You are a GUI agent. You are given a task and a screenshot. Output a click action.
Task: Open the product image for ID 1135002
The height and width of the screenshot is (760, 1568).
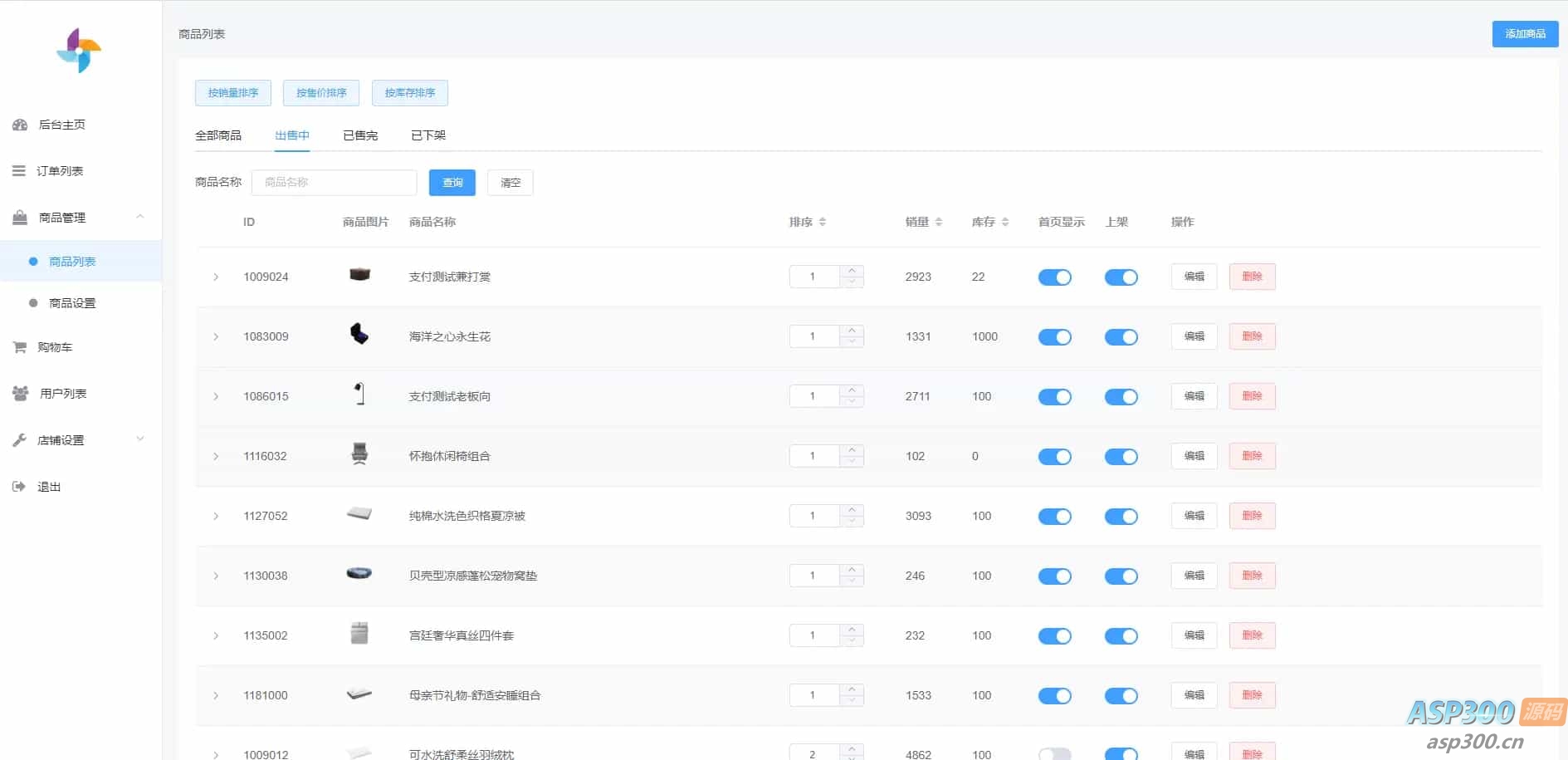[359, 633]
